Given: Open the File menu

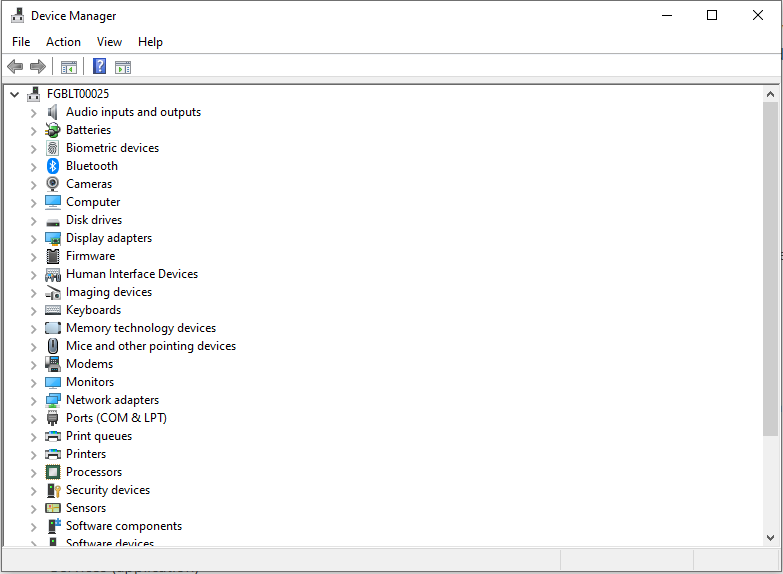Looking at the screenshot, I should point(21,42).
